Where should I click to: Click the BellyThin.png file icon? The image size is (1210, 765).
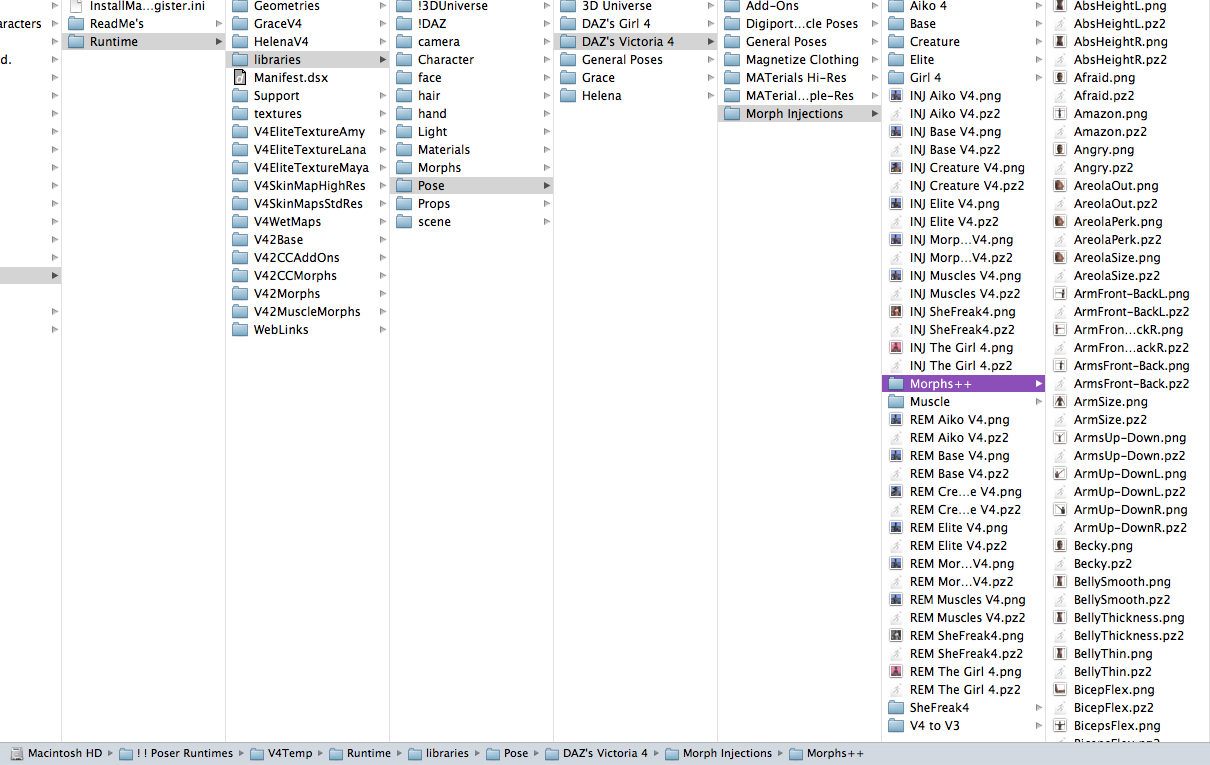[1060, 654]
